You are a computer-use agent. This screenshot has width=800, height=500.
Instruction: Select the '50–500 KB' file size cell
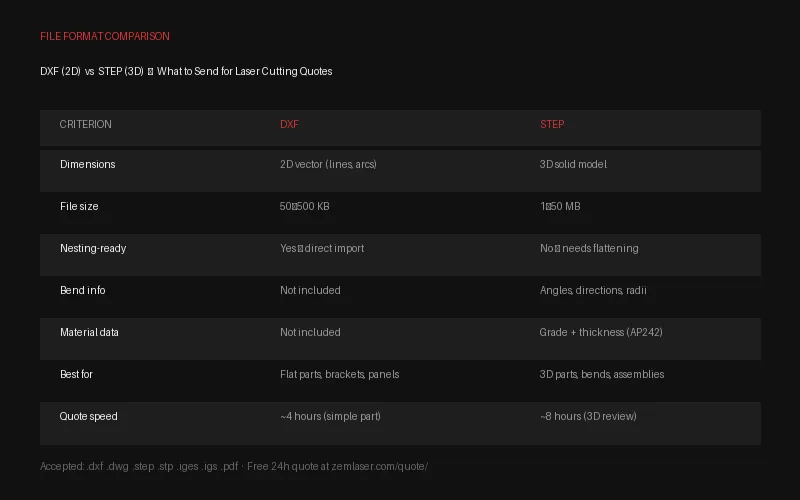tap(305, 206)
